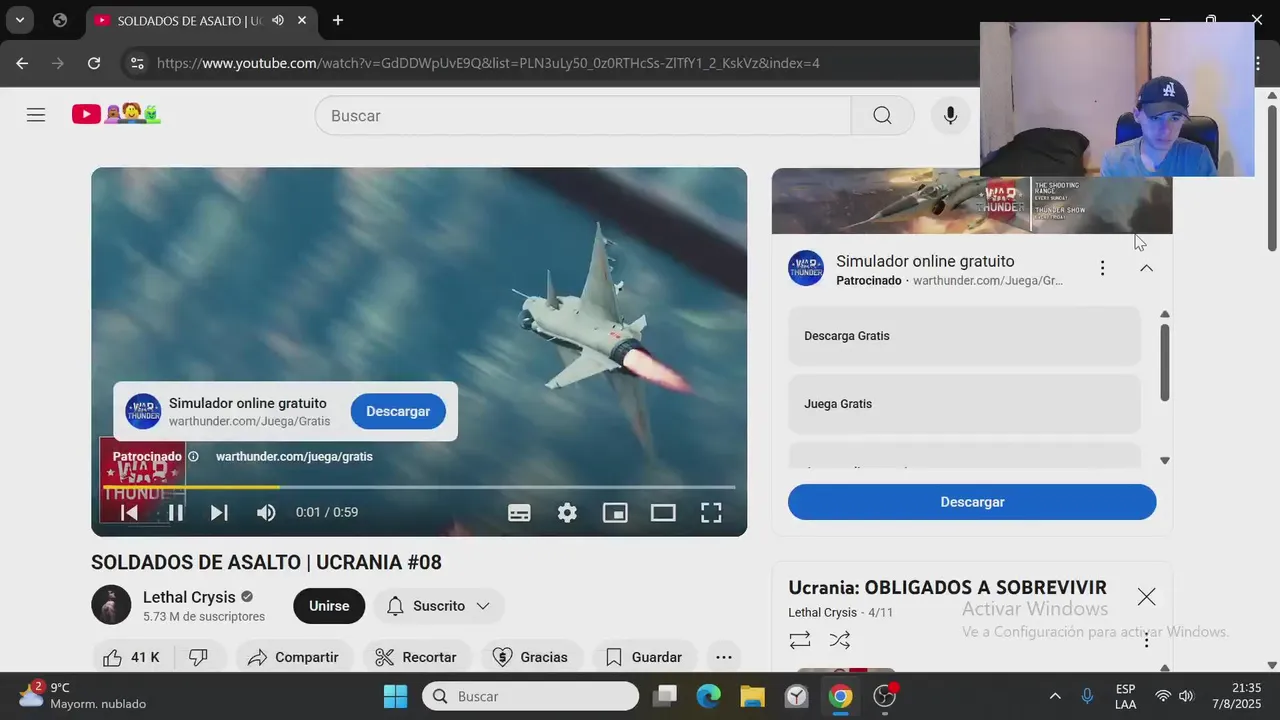Open Microsoft Edge from the taskbar
This screenshot has width=1280, height=720.
pyautogui.click(x=708, y=696)
